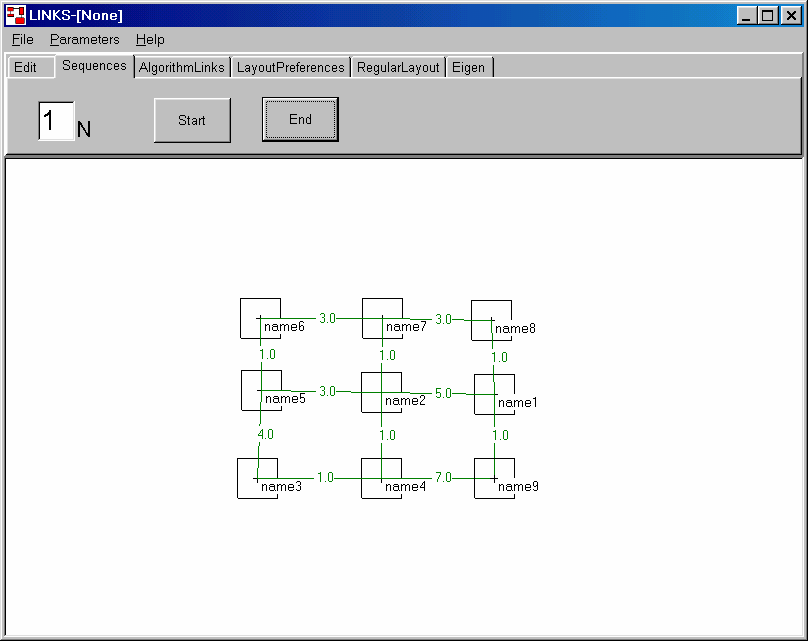Select the name8 node box

point(491,320)
